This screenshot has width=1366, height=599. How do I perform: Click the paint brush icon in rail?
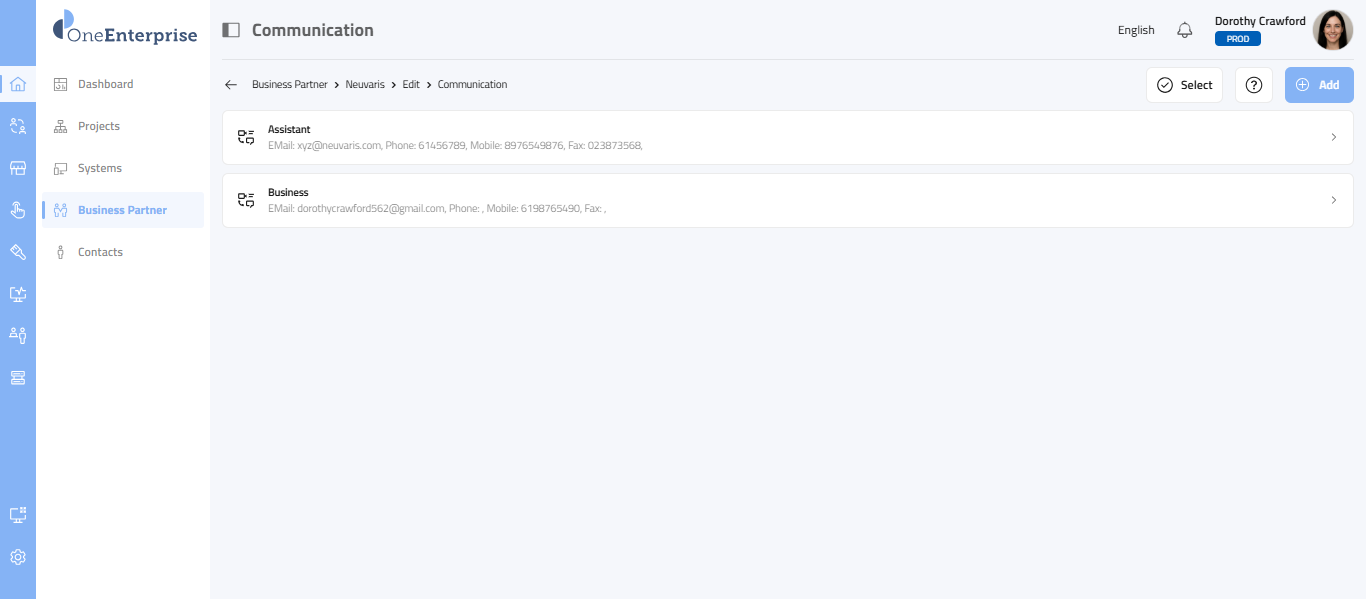(x=17, y=252)
